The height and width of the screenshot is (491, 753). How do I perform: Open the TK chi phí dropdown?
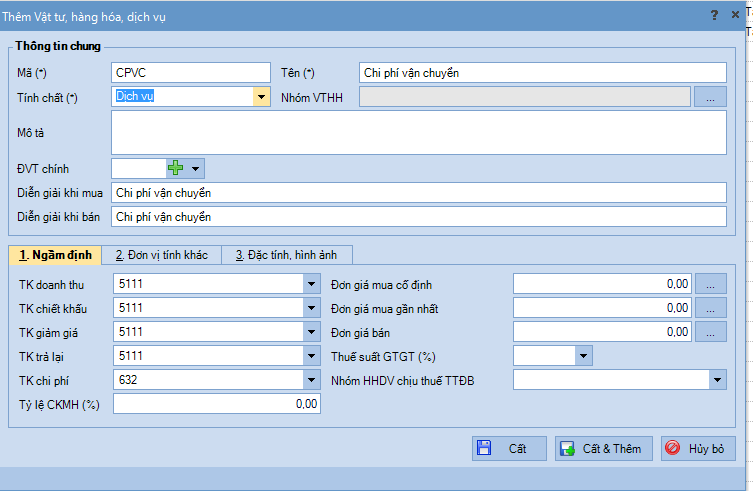click(310, 380)
